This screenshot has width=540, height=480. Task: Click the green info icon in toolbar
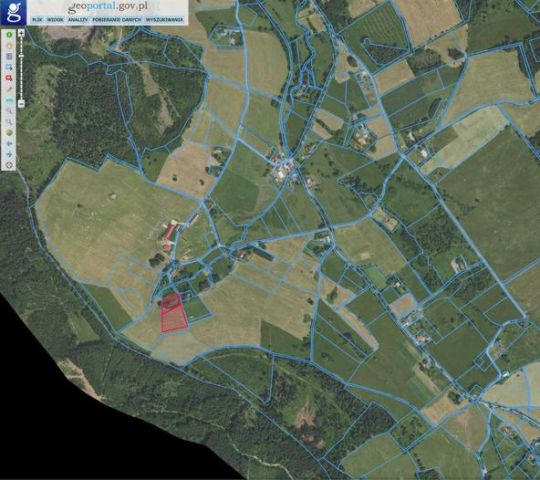9,35
